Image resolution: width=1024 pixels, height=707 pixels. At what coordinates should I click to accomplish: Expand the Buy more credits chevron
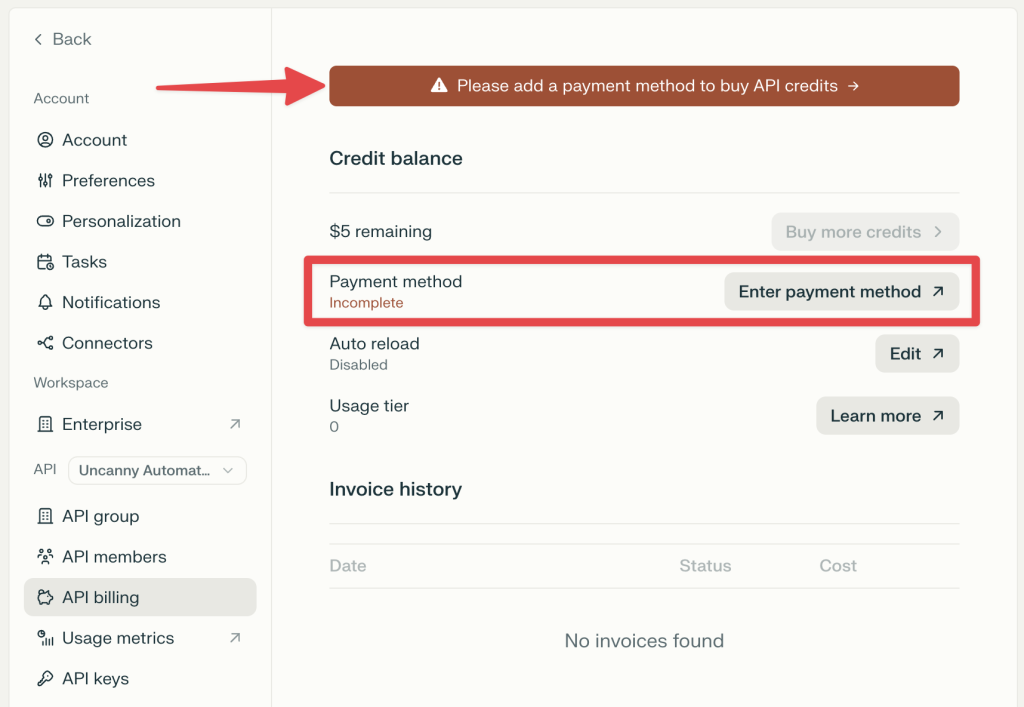pos(938,231)
